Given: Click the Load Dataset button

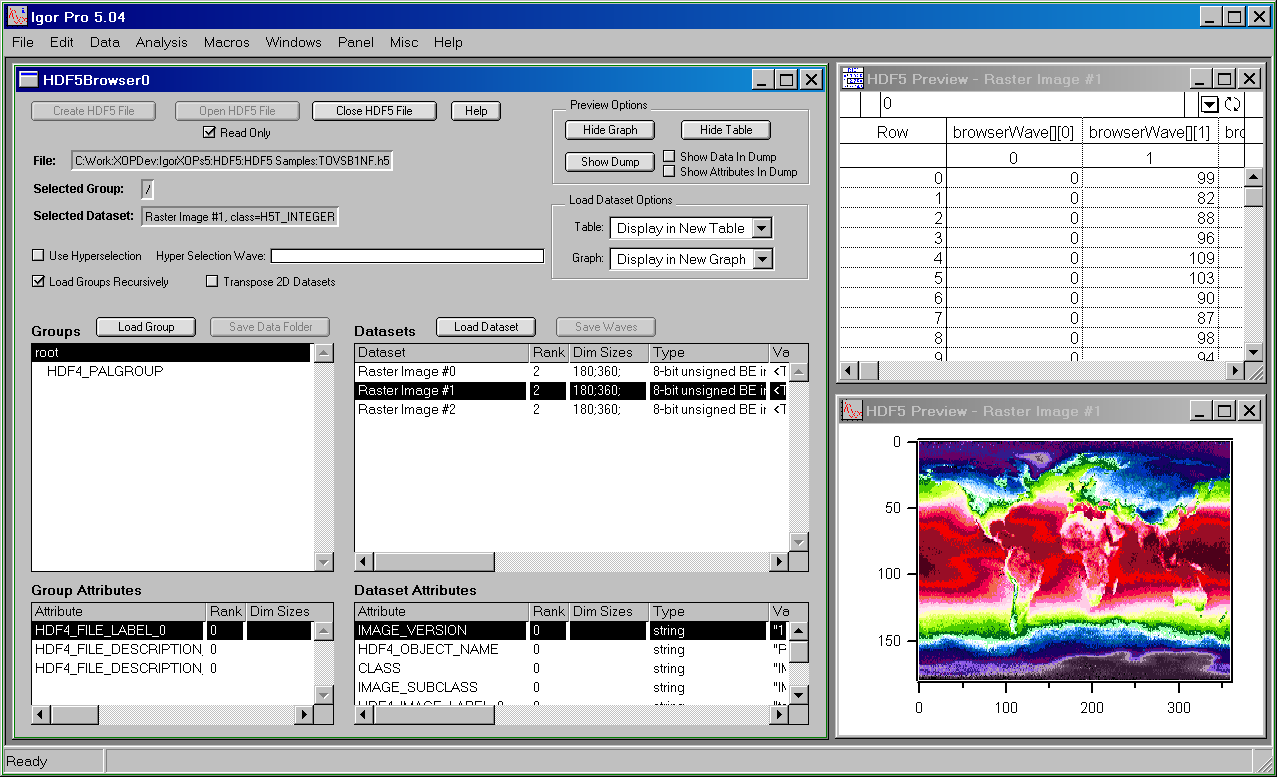Looking at the screenshot, I should pyautogui.click(x=486, y=327).
